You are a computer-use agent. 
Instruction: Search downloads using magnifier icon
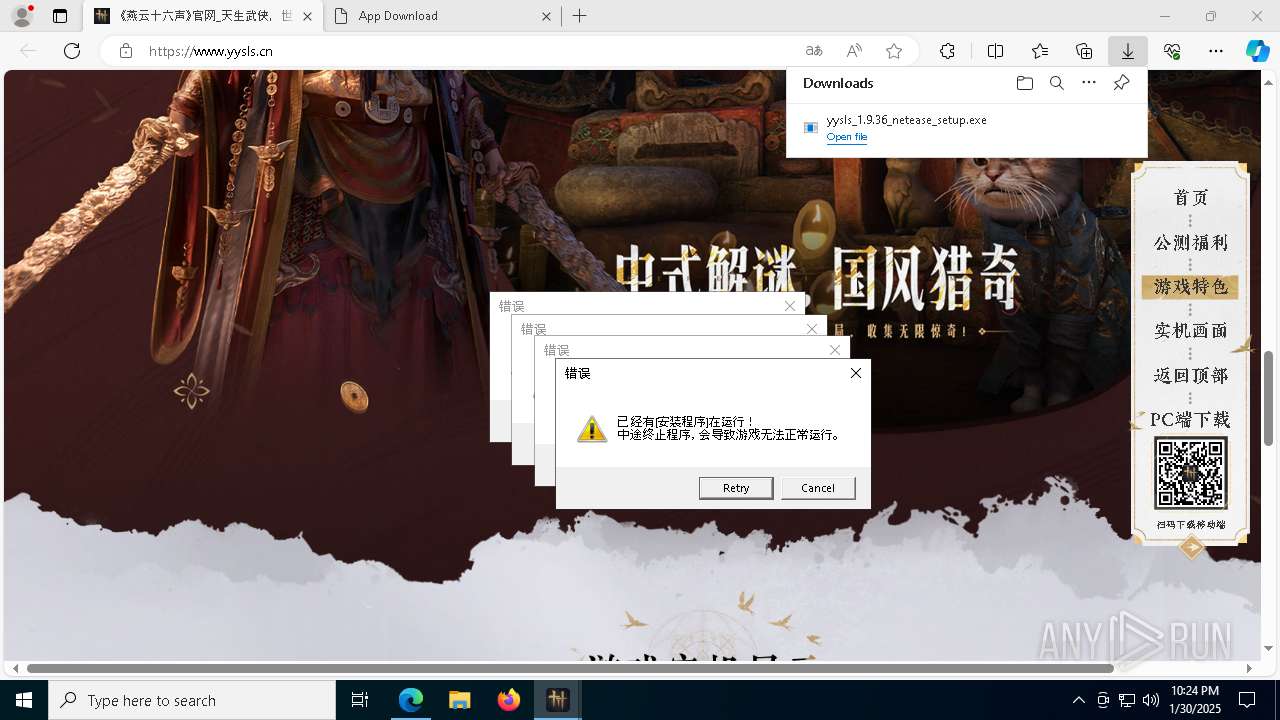pyautogui.click(x=1056, y=83)
